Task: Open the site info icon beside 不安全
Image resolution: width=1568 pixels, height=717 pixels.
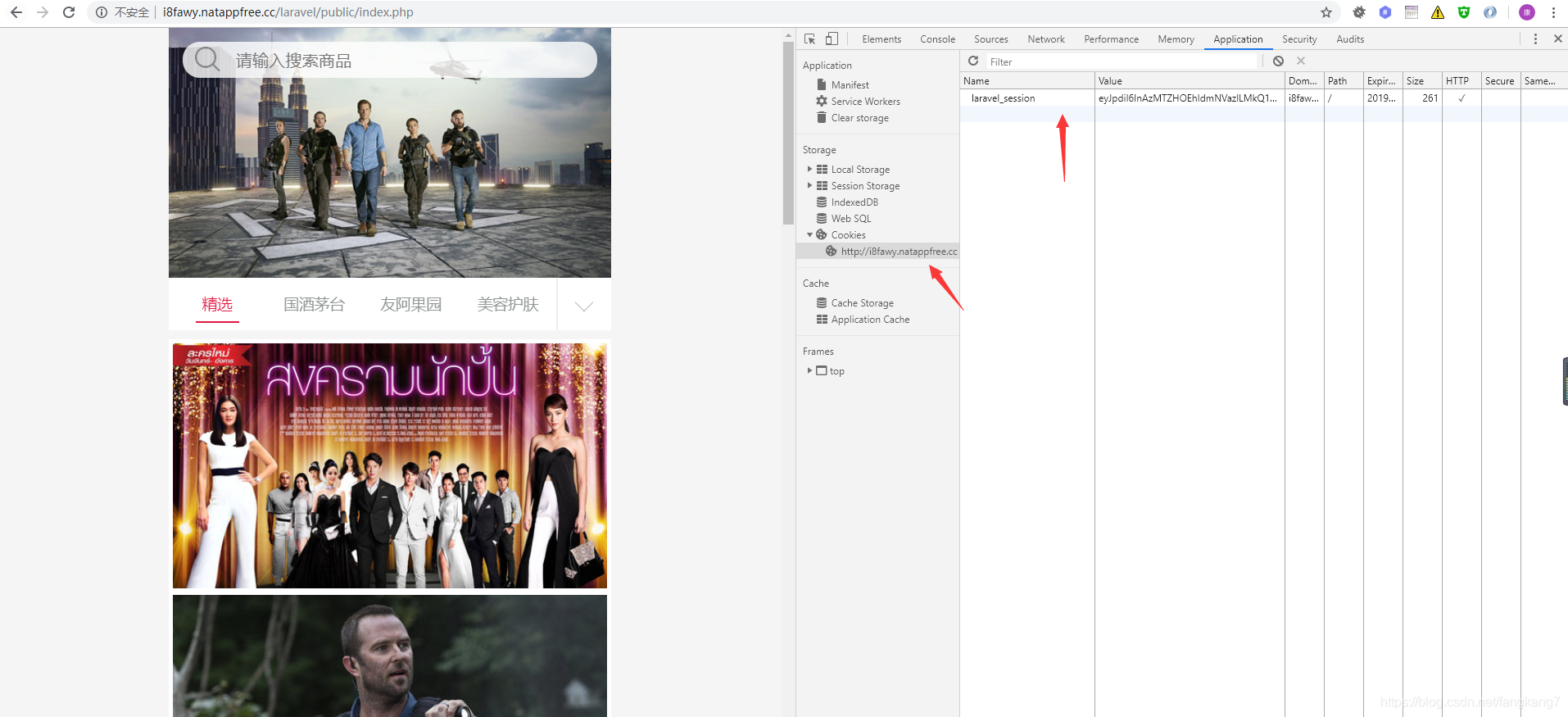Action: click(102, 12)
